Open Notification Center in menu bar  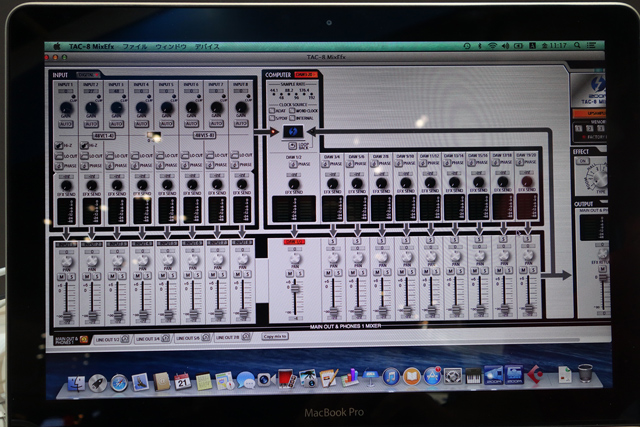[591, 45]
